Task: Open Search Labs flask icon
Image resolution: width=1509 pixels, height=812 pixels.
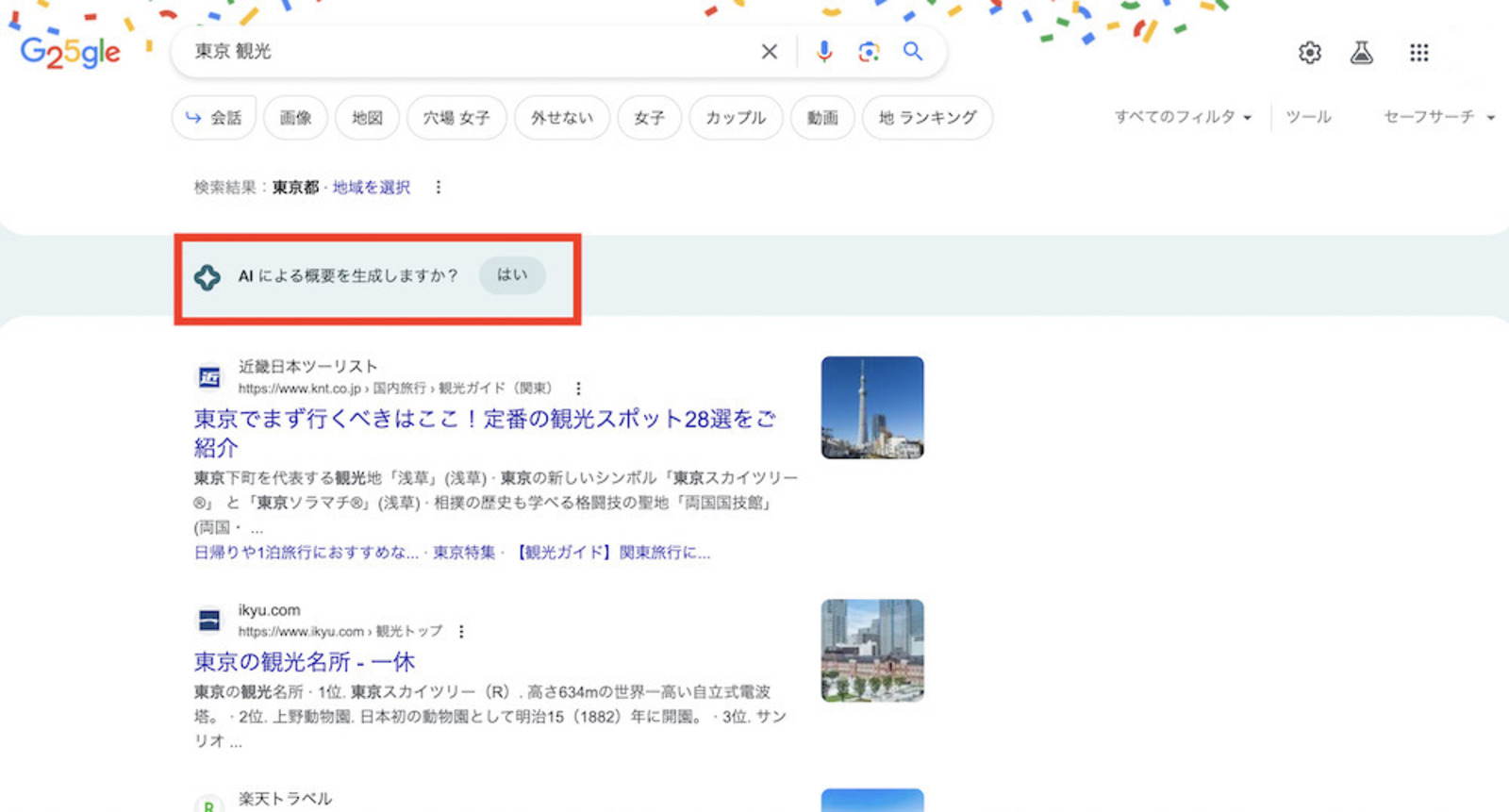Action: click(1362, 53)
